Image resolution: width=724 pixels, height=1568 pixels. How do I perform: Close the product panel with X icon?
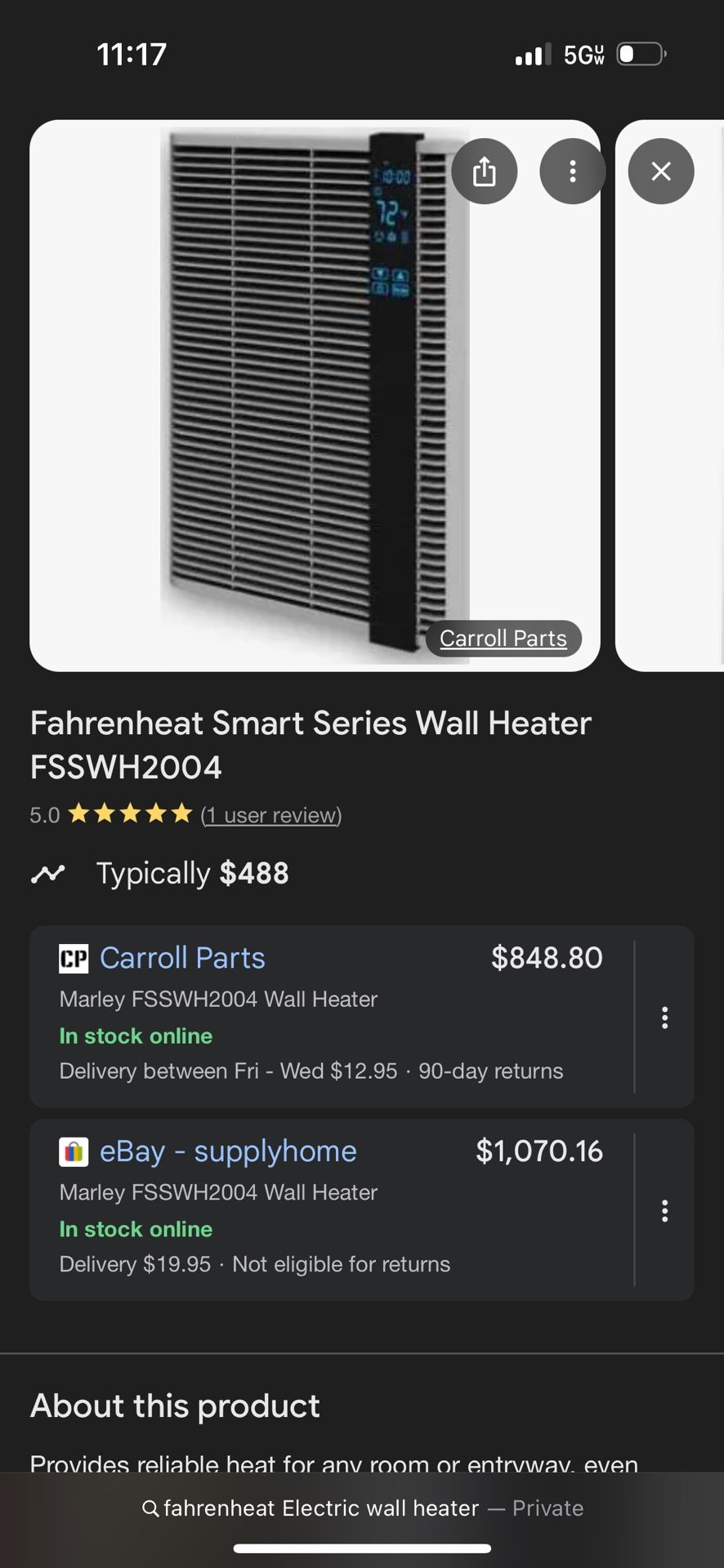point(661,171)
